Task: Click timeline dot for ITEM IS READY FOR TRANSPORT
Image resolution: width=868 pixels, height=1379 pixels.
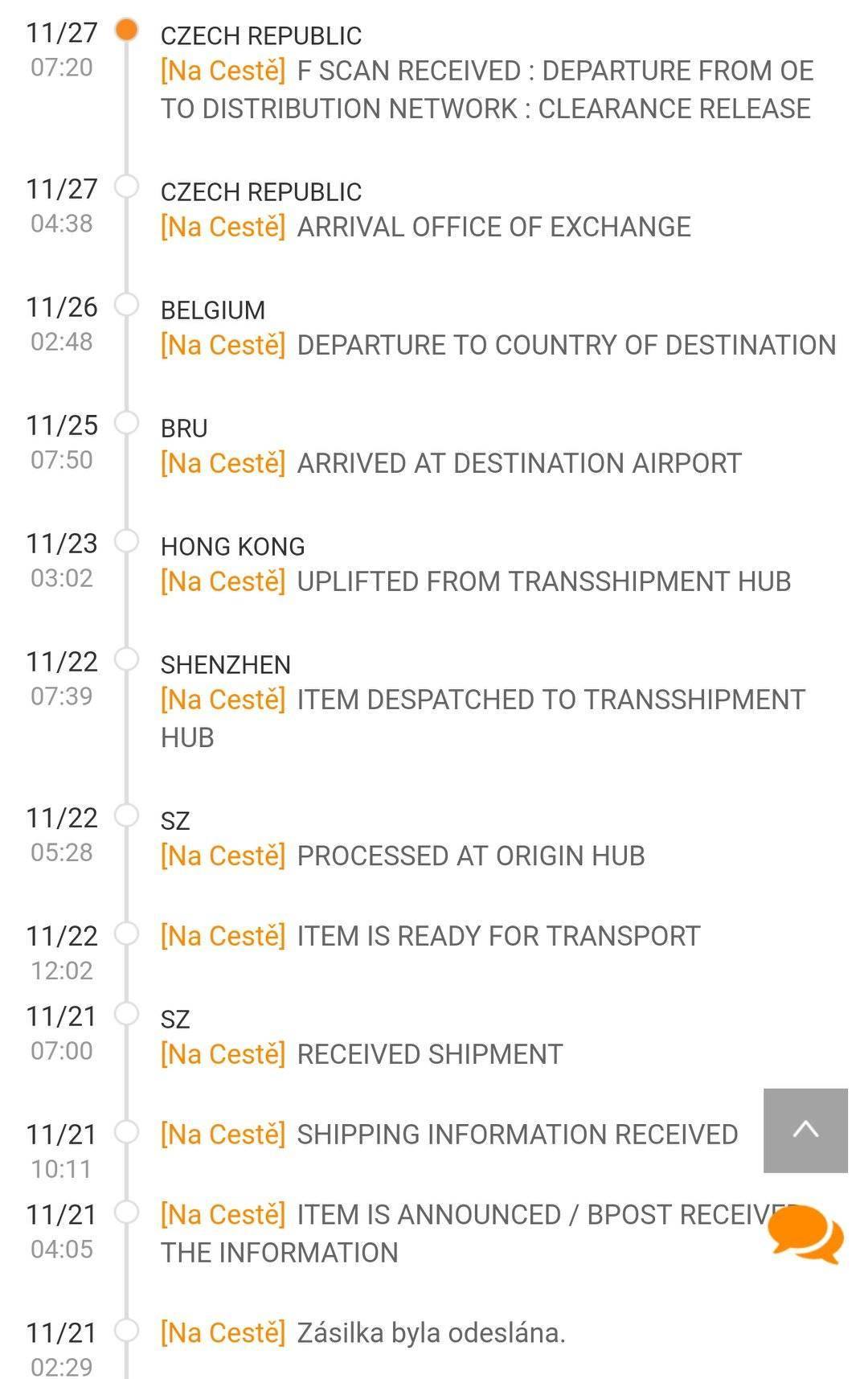Action: click(x=126, y=934)
